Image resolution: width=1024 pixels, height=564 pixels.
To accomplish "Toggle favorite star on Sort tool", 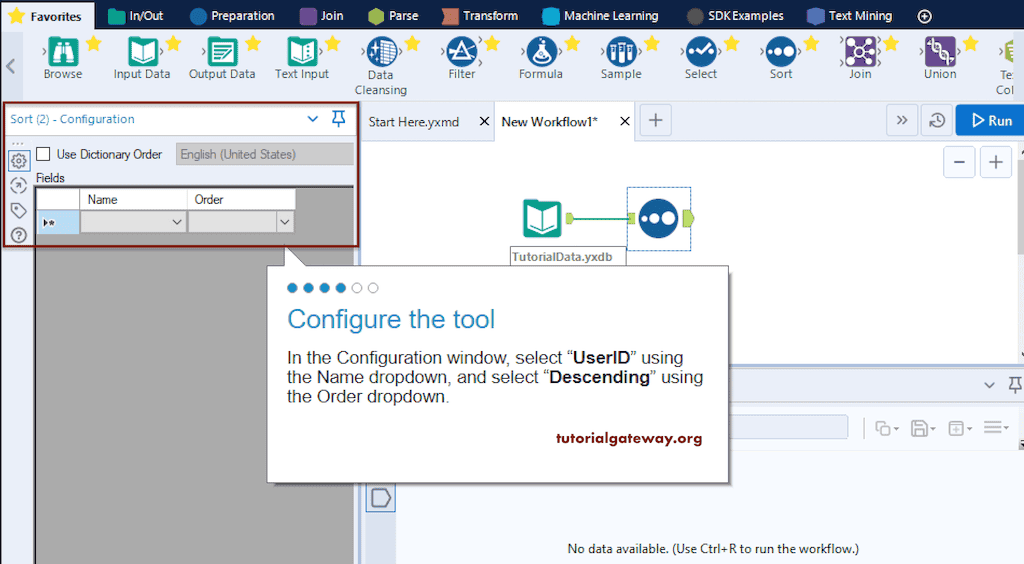I will tap(811, 44).
